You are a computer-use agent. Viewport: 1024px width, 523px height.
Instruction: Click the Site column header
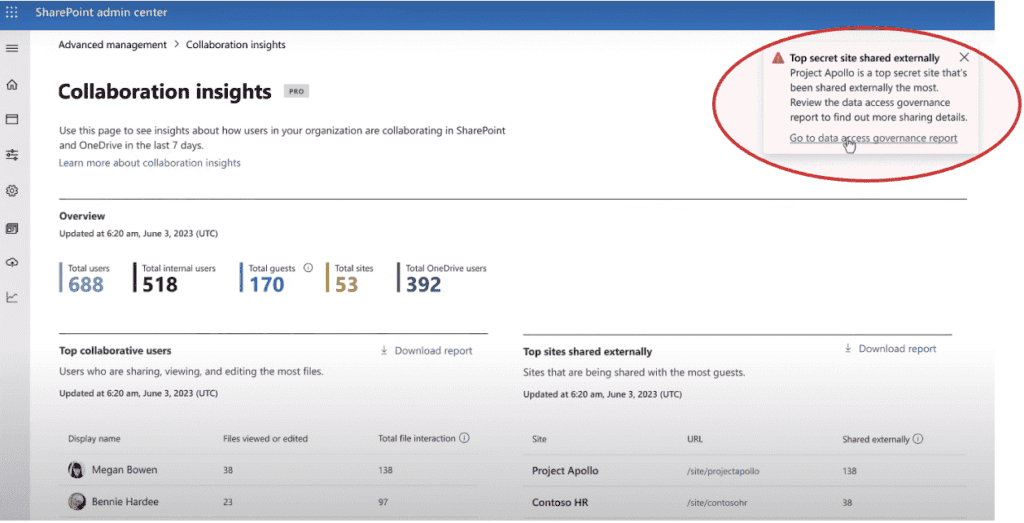click(539, 439)
